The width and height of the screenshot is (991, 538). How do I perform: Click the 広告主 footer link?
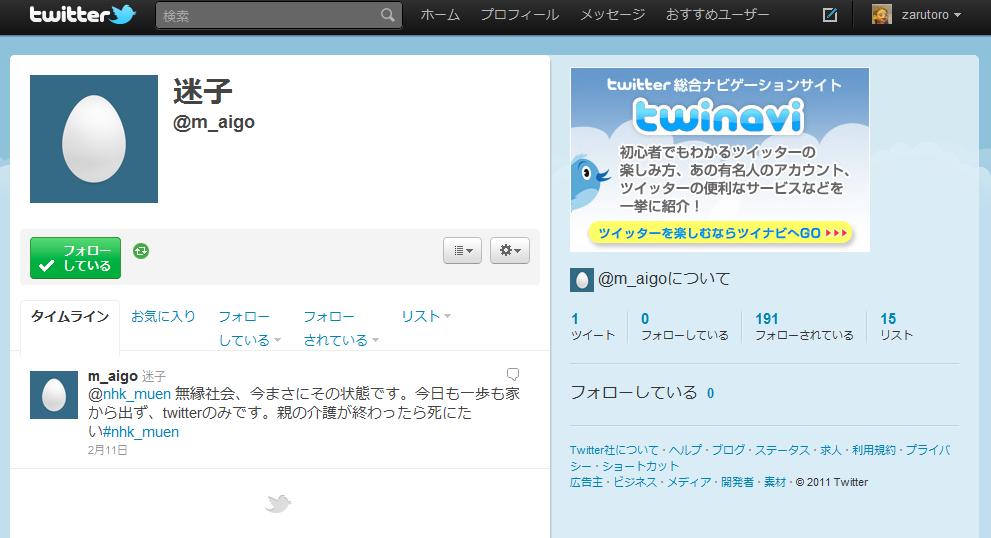pos(587,482)
